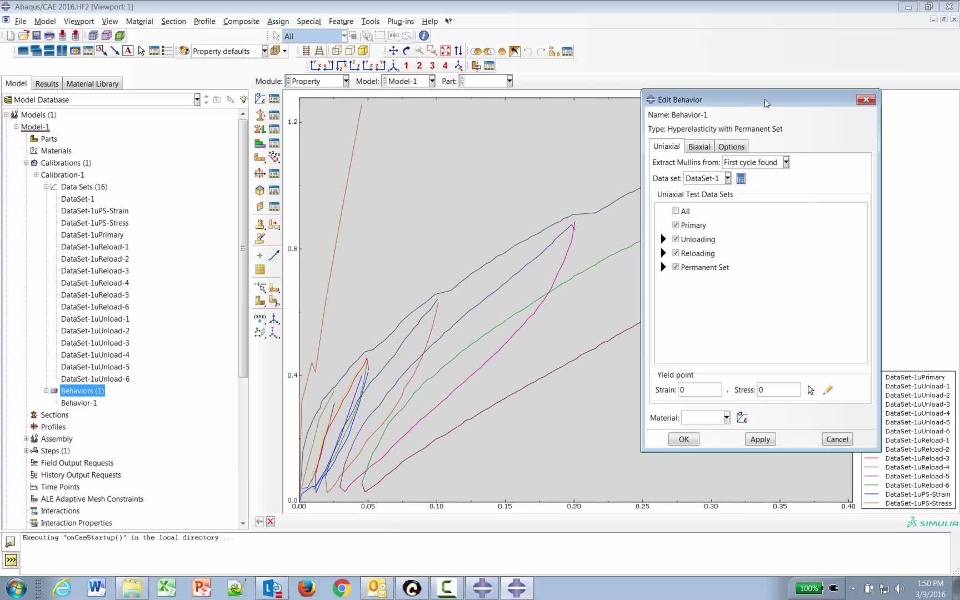
Task: Open the Module dropdown
Action: (x=346, y=81)
